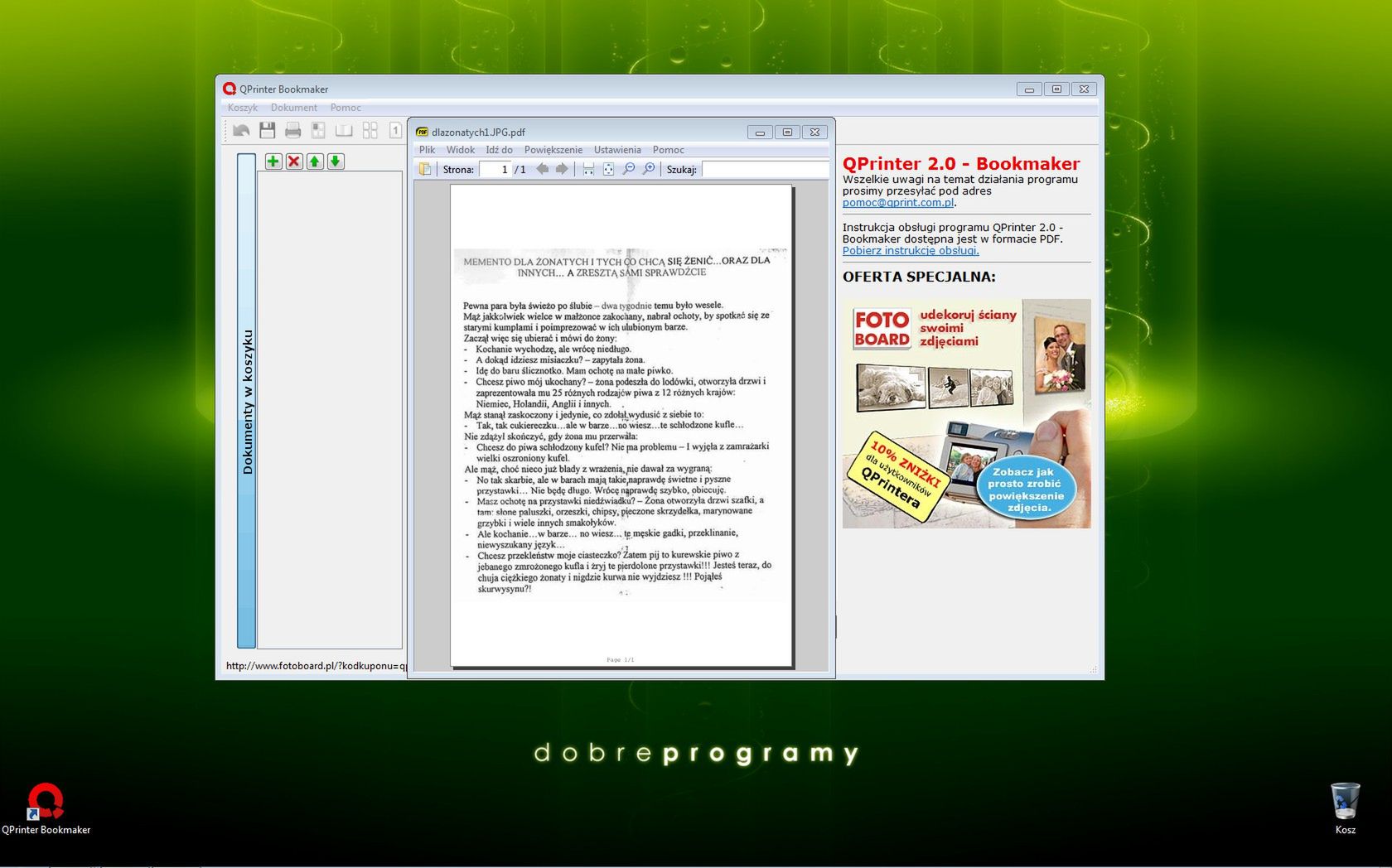
Task: Move document down with the green down arrow
Action: 336,161
